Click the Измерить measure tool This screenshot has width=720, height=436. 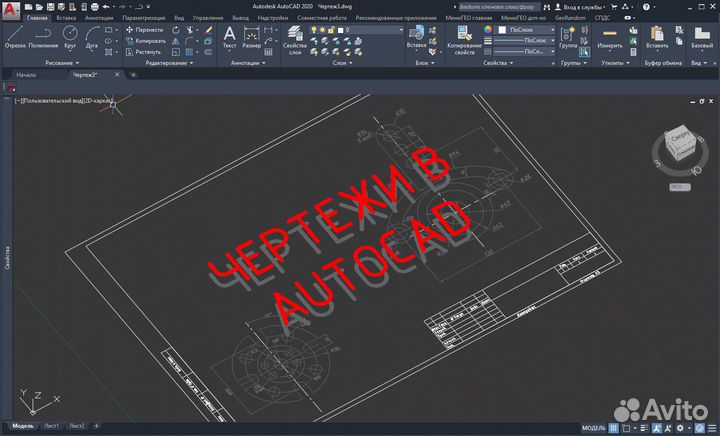610,37
